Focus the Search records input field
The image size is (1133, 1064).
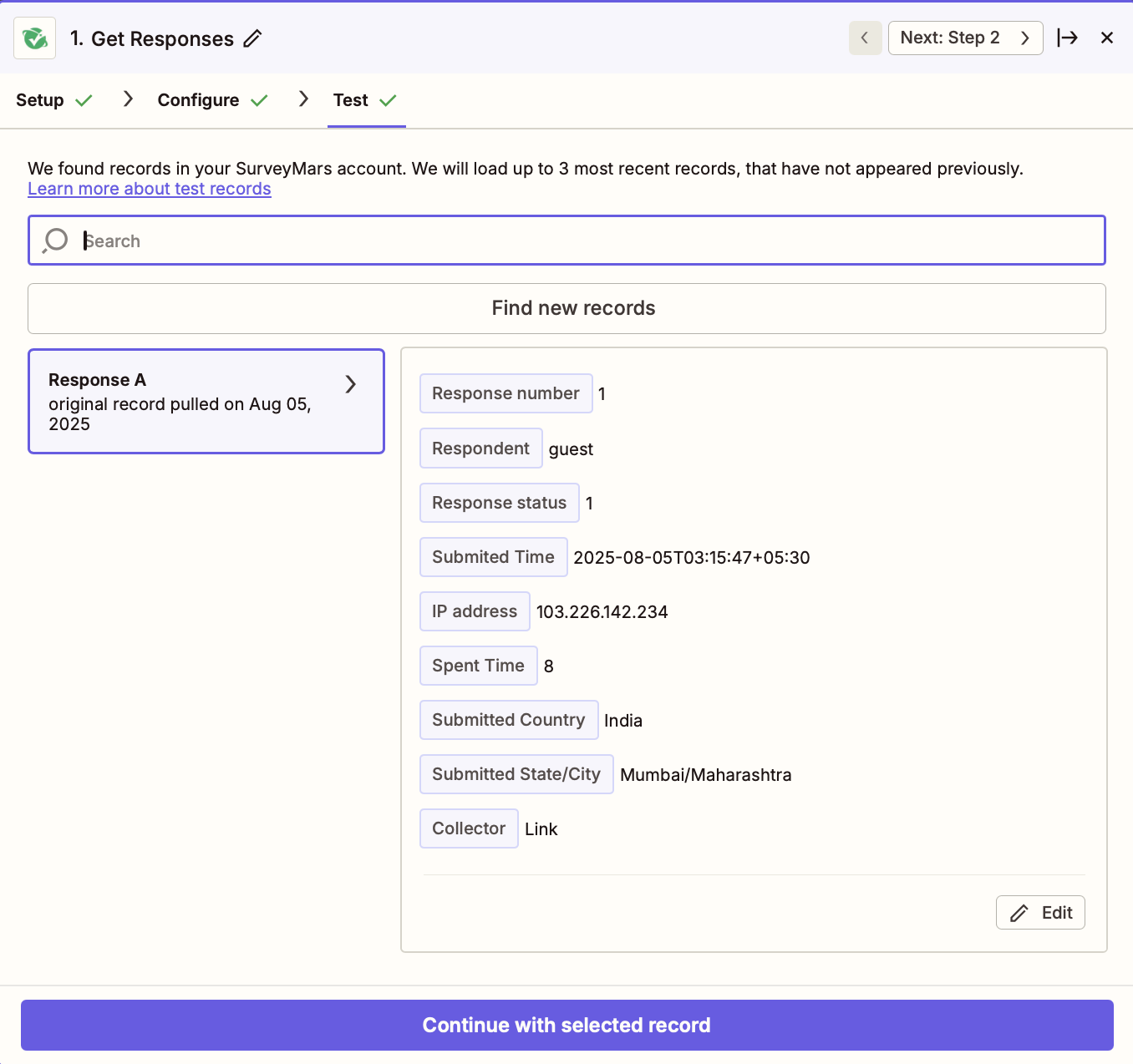(x=566, y=241)
